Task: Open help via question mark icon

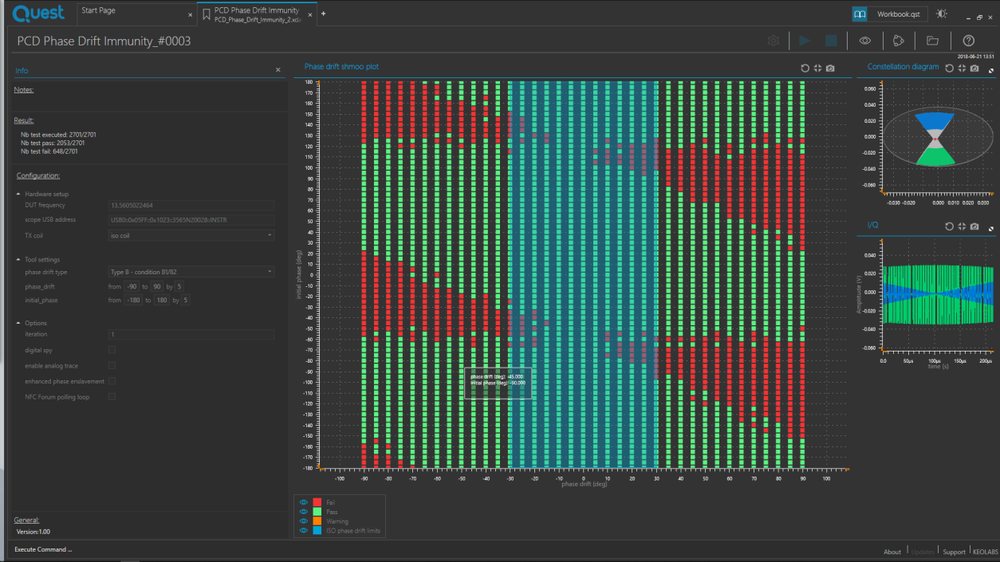Action: [968, 41]
